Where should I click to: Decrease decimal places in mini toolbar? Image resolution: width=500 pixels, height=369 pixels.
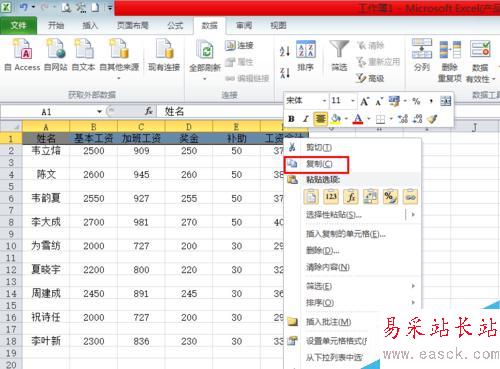click(x=417, y=119)
